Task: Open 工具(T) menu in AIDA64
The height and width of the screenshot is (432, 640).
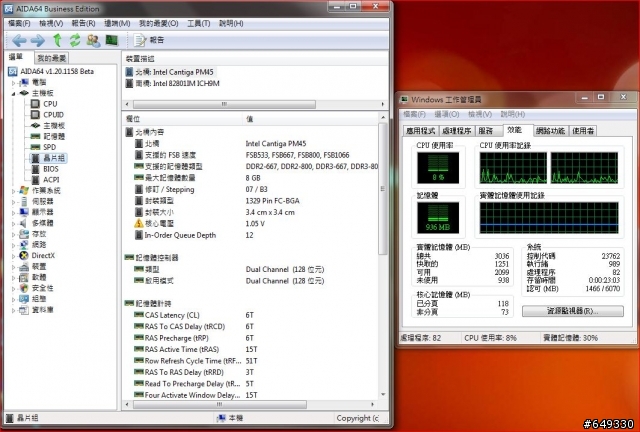Action: pyautogui.click(x=199, y=23)
